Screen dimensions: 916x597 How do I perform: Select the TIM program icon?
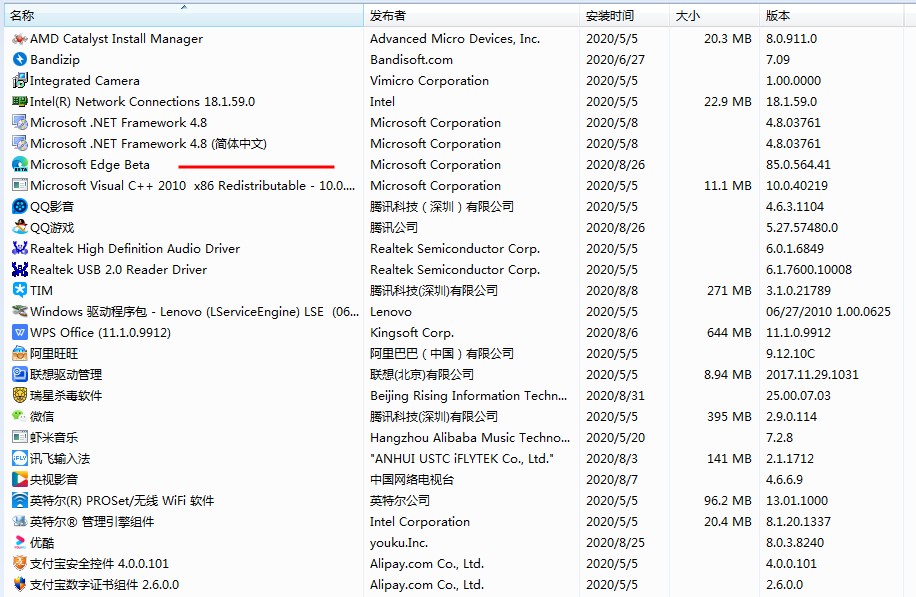tap(20, 290)
